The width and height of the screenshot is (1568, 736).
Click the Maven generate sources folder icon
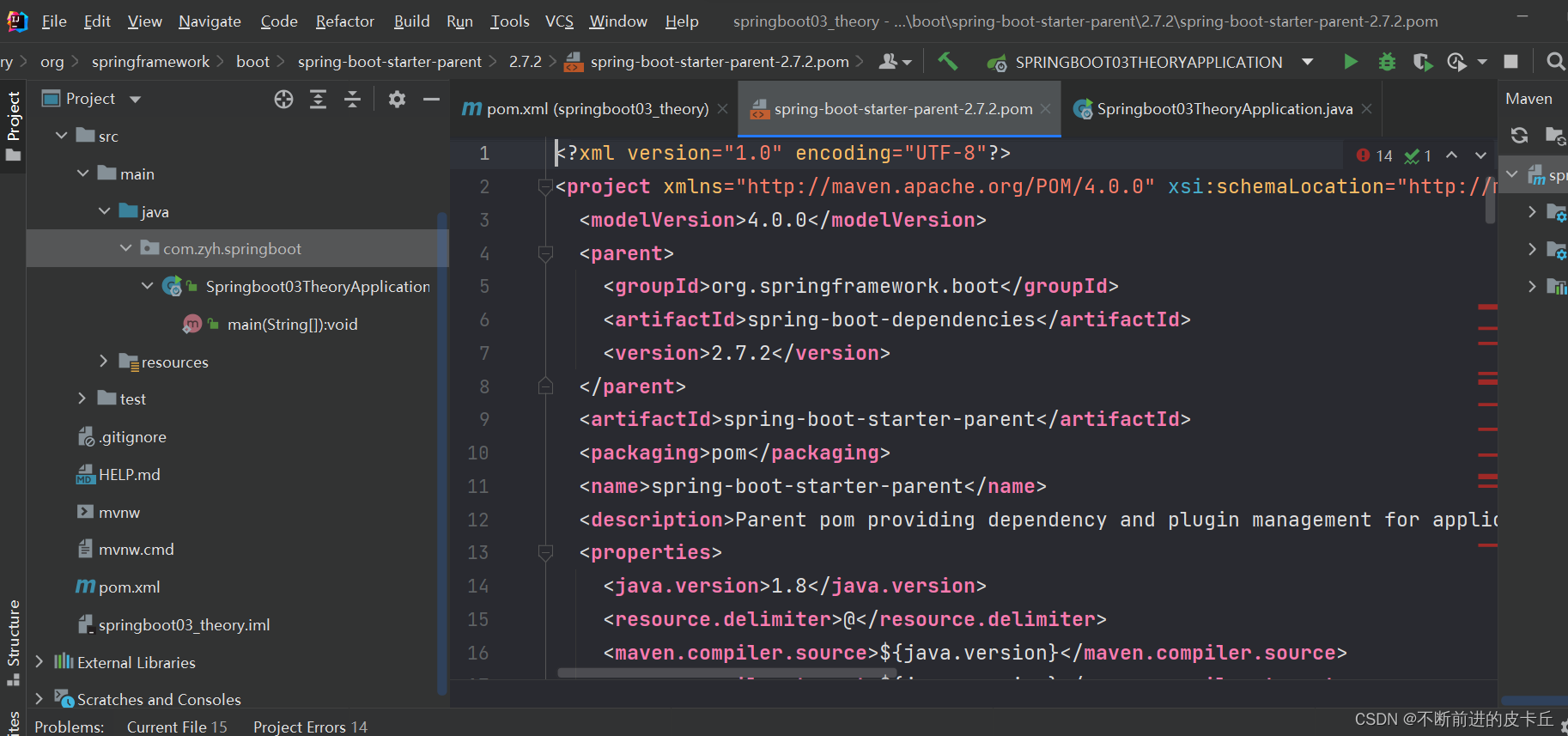(x=1555, y=135)
